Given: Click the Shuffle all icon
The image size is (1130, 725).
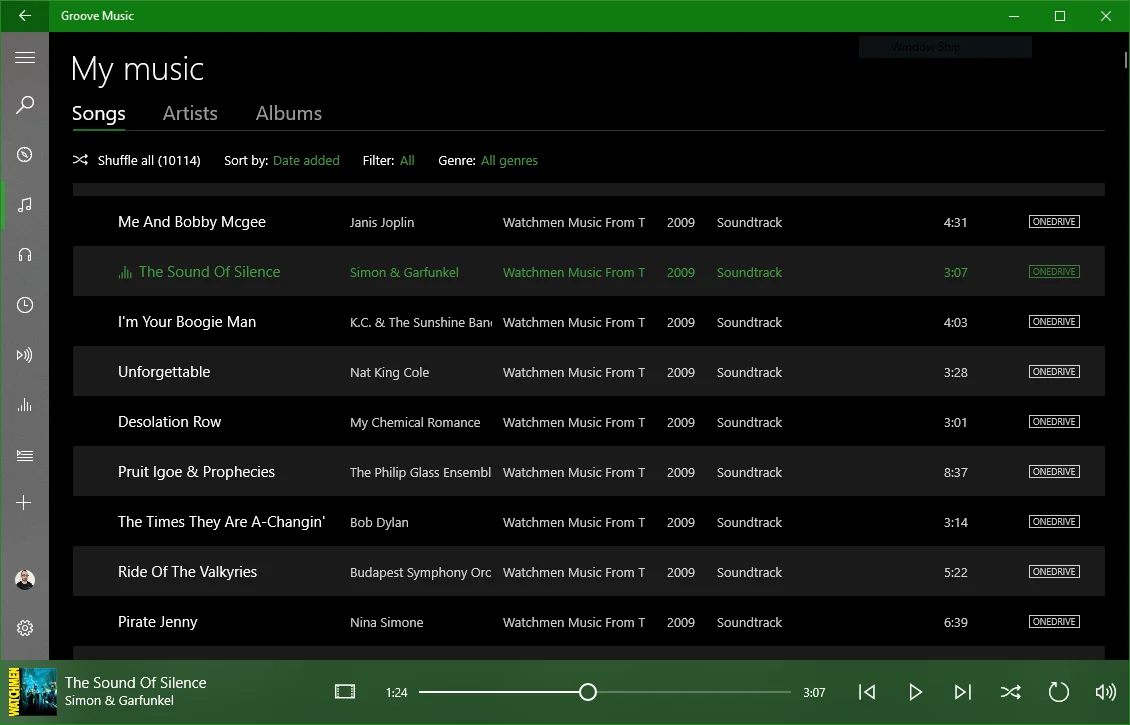Looking at the screenshot, I should 80,160.
